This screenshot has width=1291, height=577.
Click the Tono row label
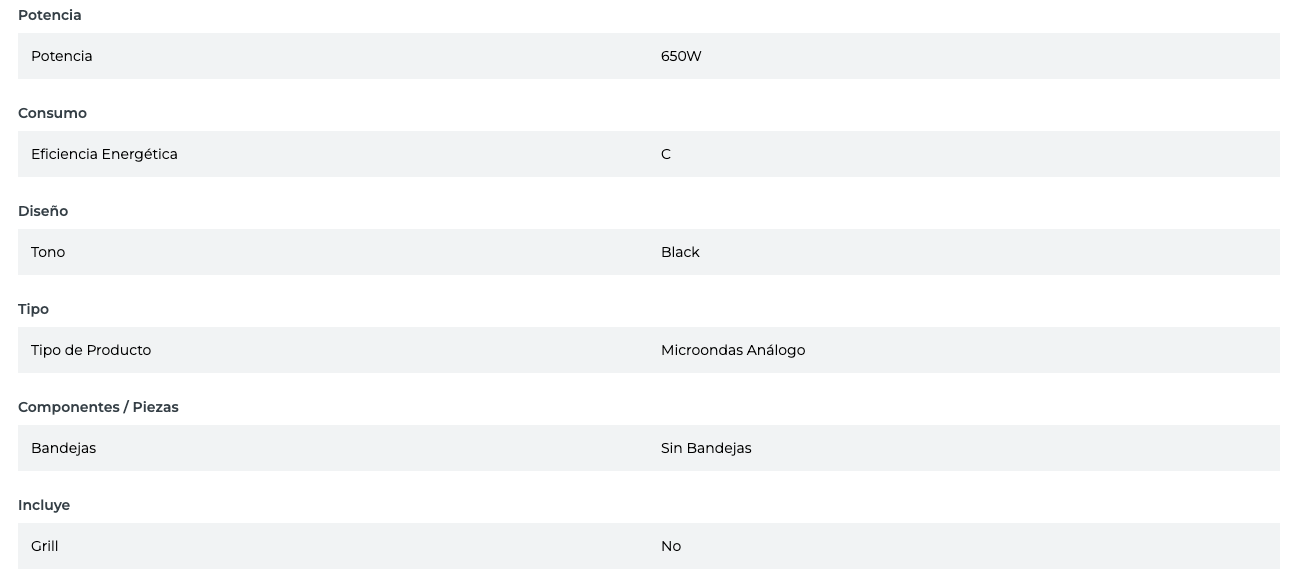pos(48,252)
